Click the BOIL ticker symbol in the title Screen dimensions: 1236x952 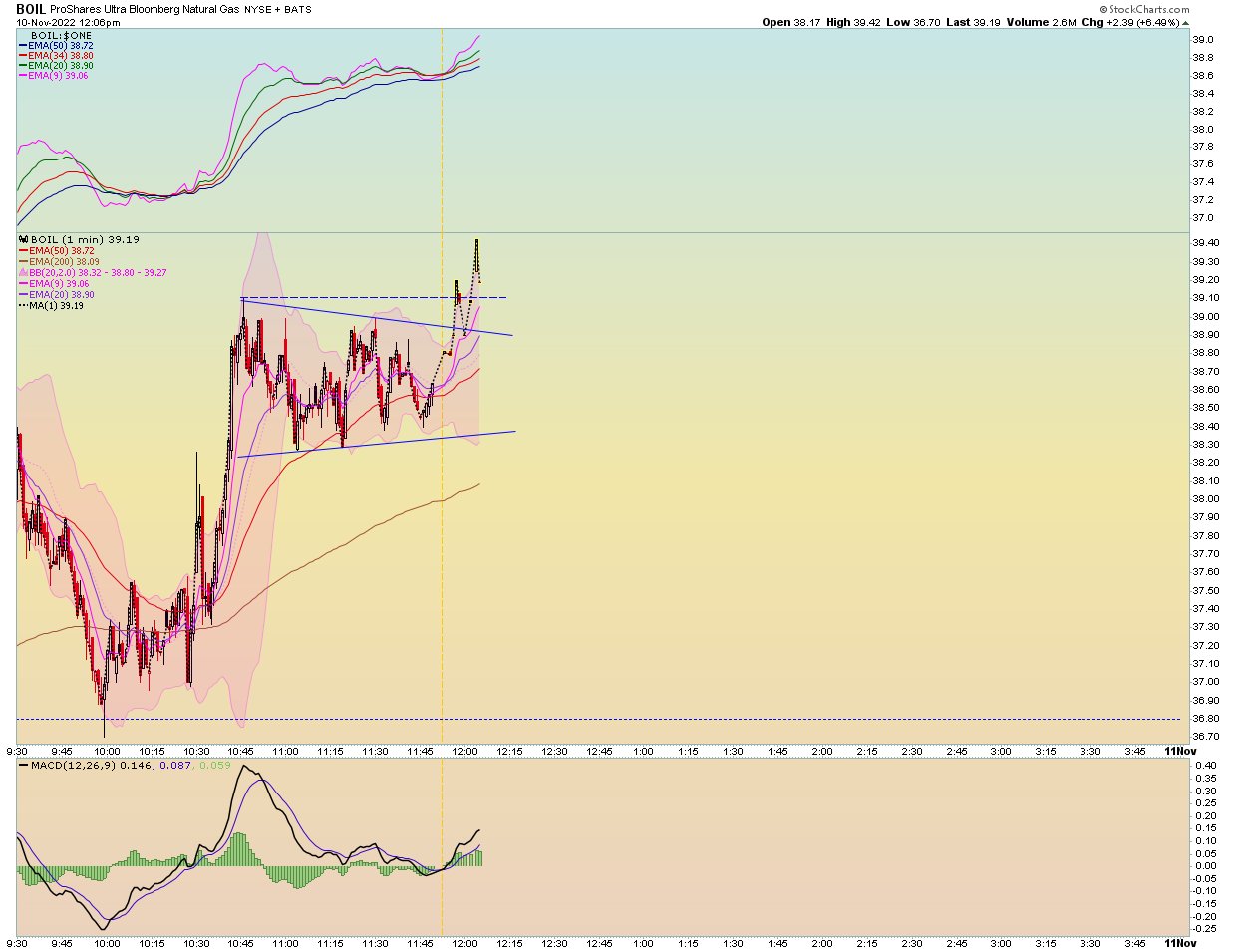[x=31, y=9]
